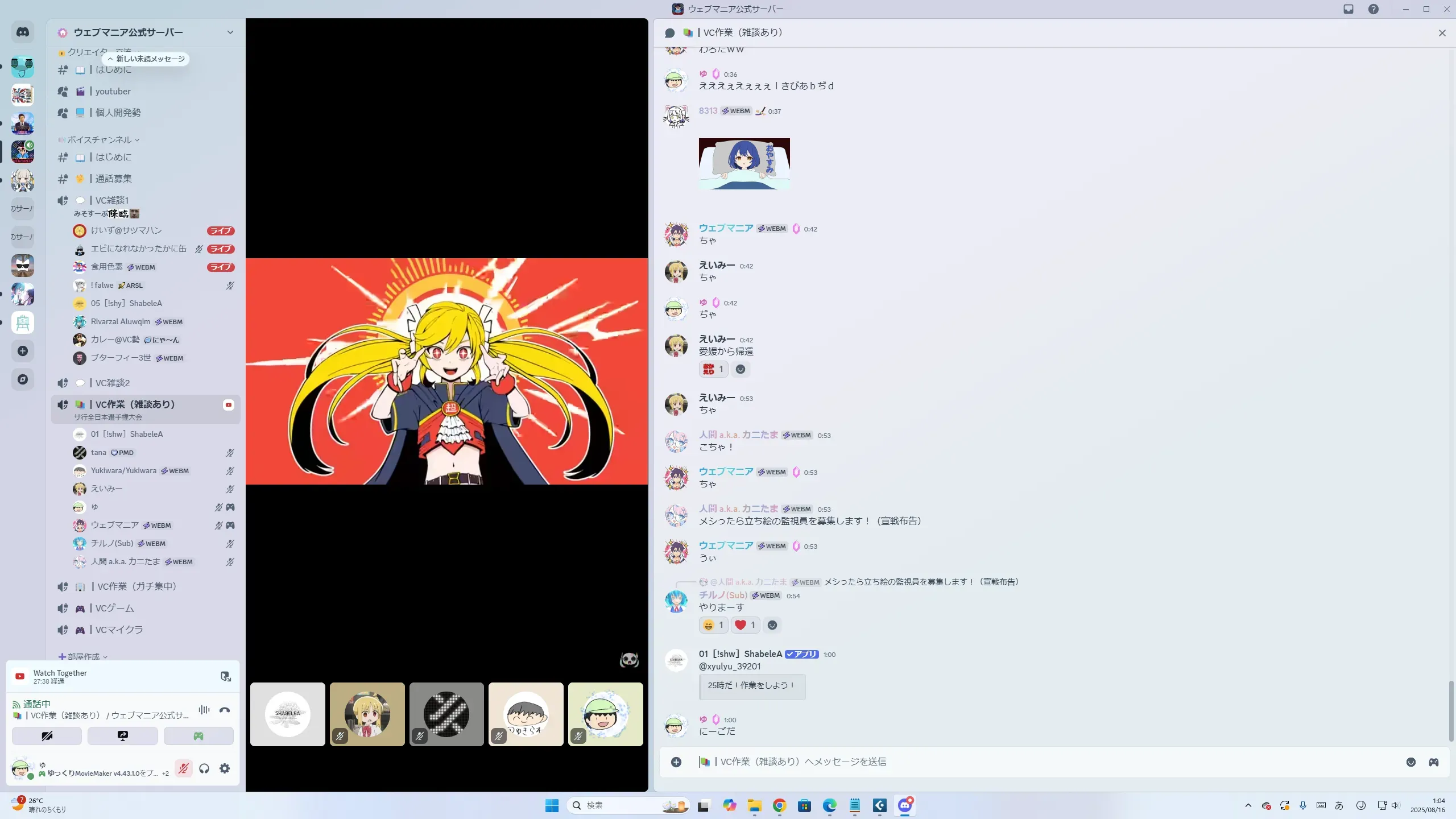Add heart reaction on チルノ's message
The image size is (1456, 819).
[745, 625]
